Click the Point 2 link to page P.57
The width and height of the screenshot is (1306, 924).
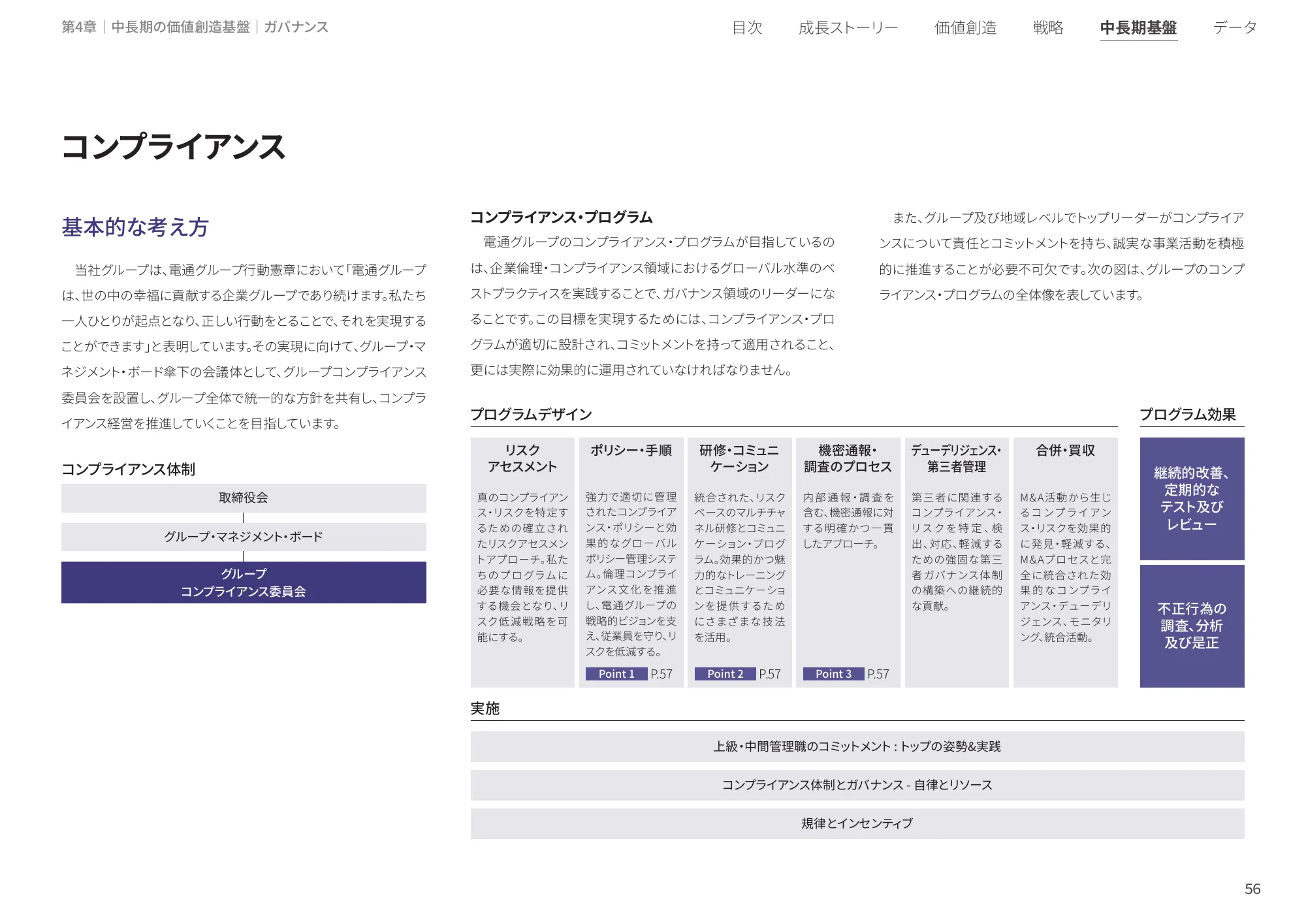[x=724, y=673]
